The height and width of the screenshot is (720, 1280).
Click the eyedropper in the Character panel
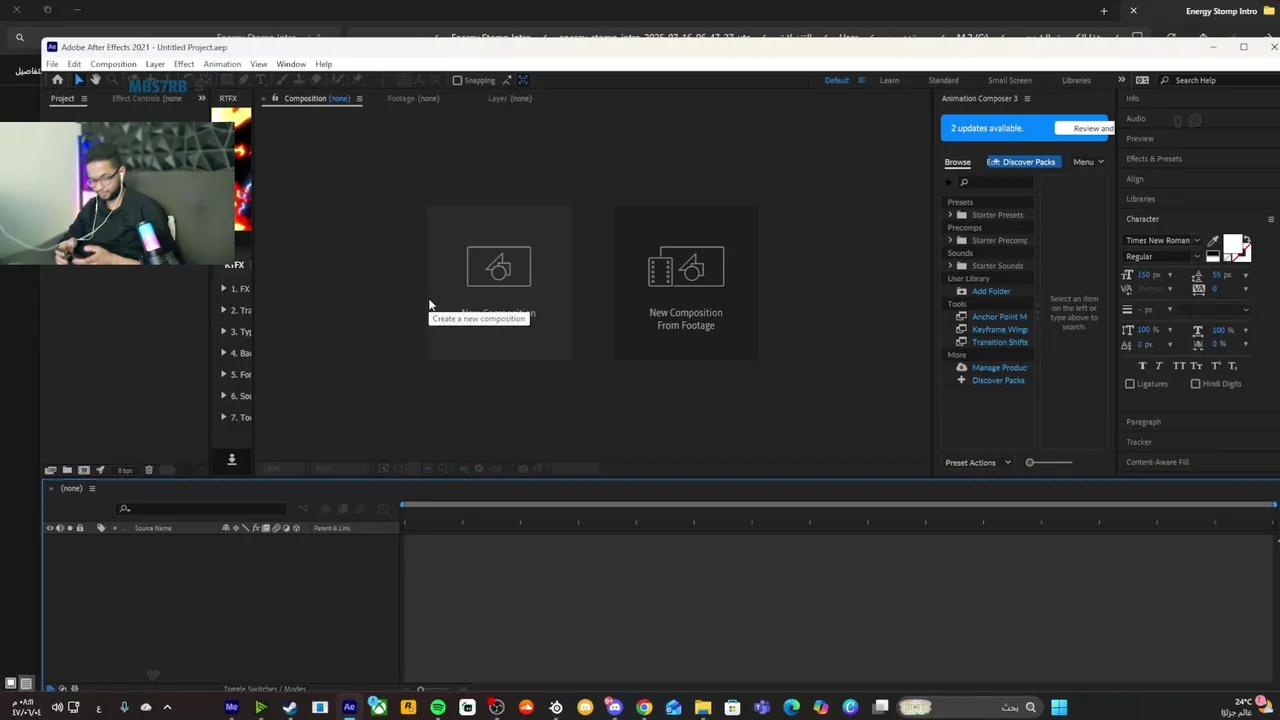coord(1213,241)
